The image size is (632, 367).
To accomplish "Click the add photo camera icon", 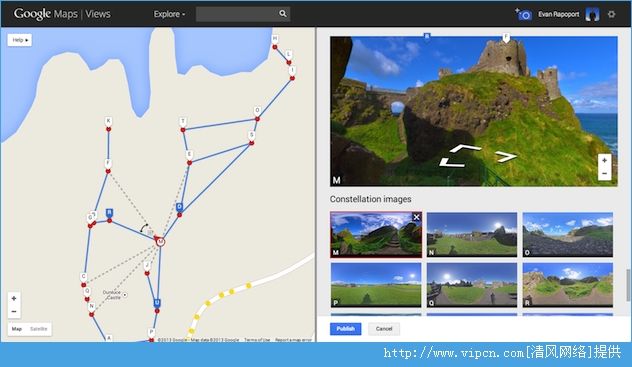I will click(524, 15).
